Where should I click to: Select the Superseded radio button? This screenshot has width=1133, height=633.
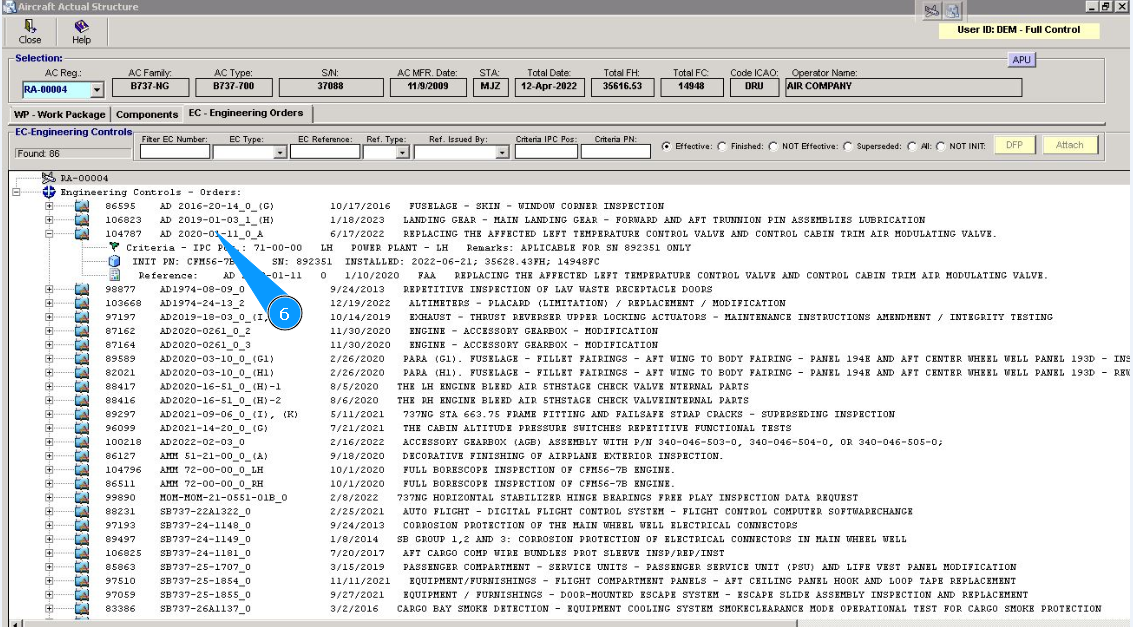pyautogui.click(x=848, y=146)
